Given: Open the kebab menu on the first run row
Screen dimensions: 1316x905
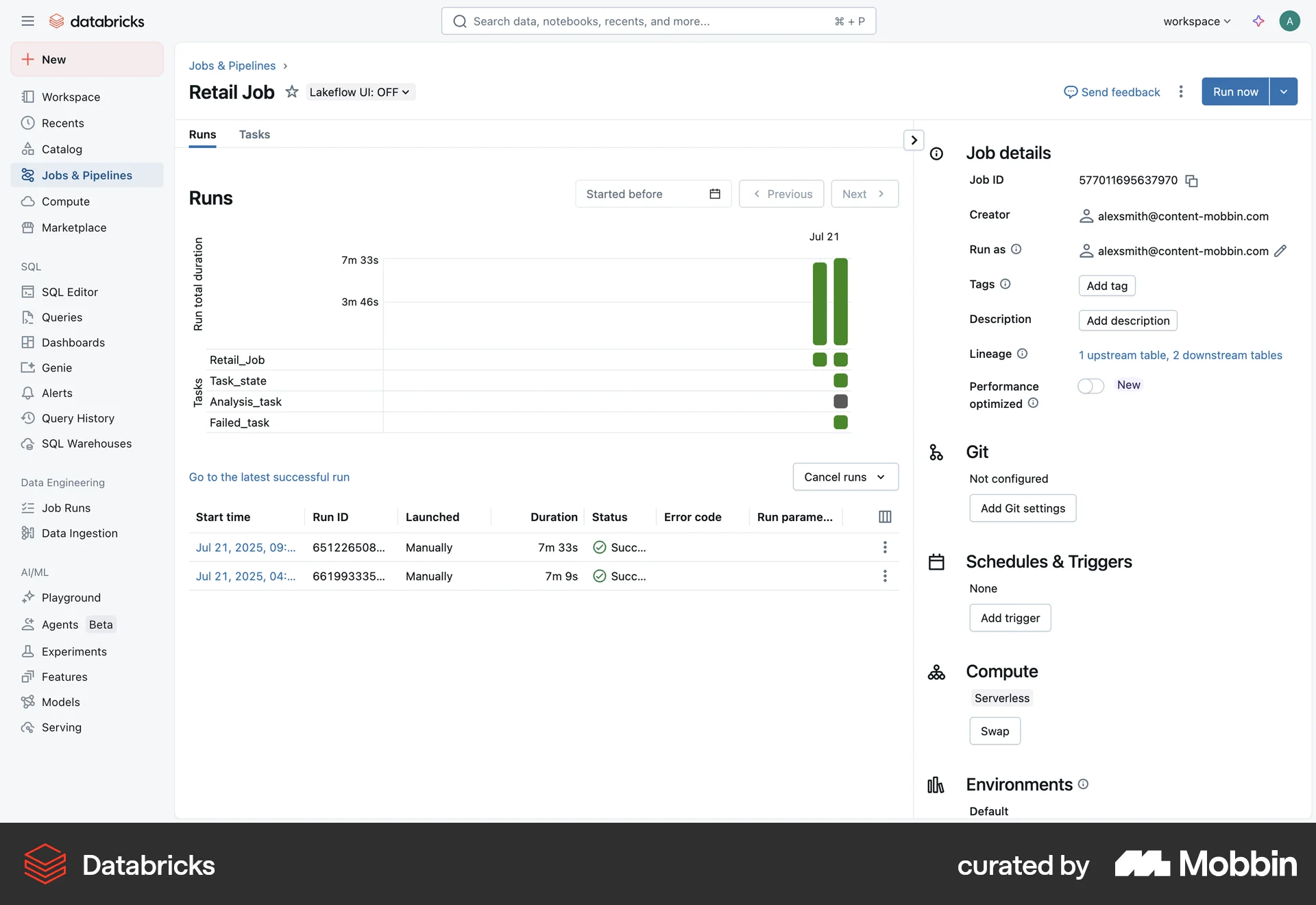Looking at the screenshot, I should (x=885, y=547).
